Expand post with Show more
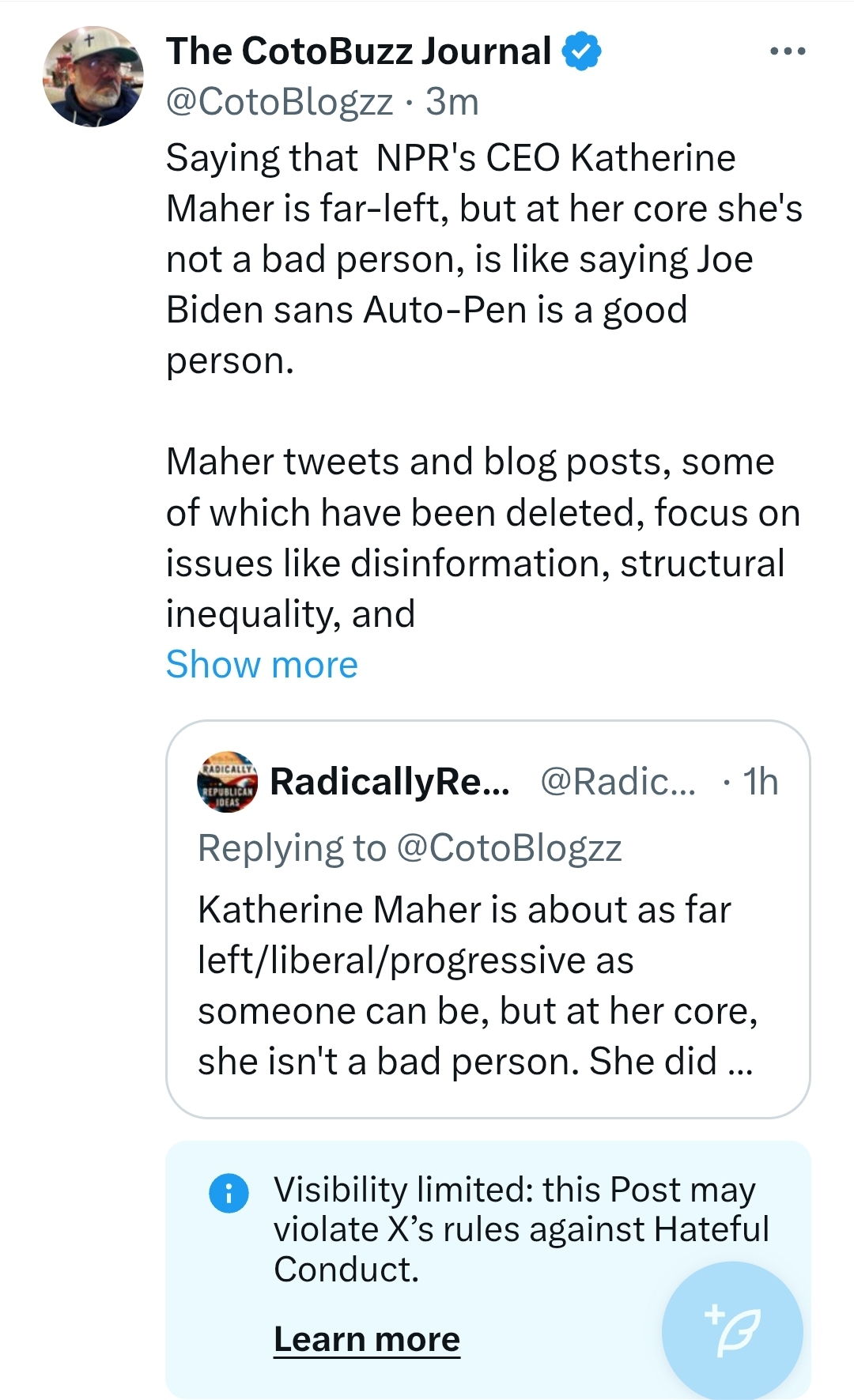This screenshot has width=854, height=1400. tap(262, 664)
